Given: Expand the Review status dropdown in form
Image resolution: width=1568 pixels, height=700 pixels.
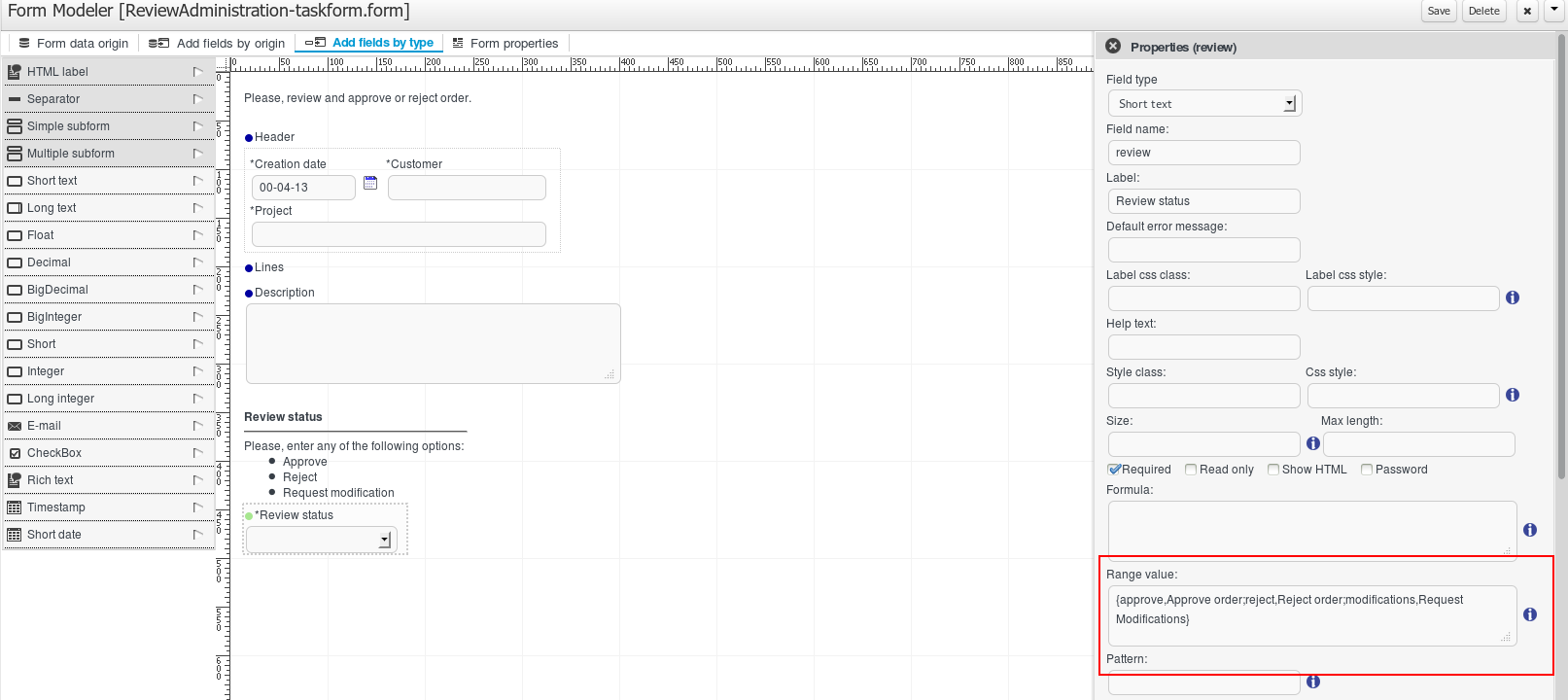Looking at the screenshot, I should click(x=384, y=540).
